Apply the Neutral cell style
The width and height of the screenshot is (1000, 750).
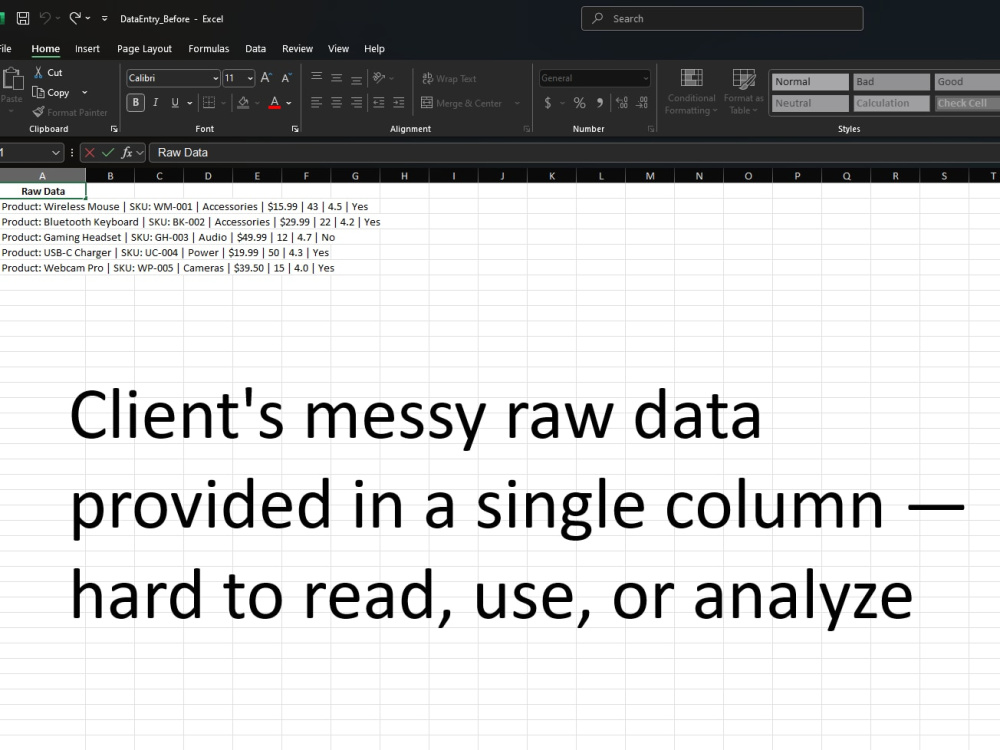[810, 103]
